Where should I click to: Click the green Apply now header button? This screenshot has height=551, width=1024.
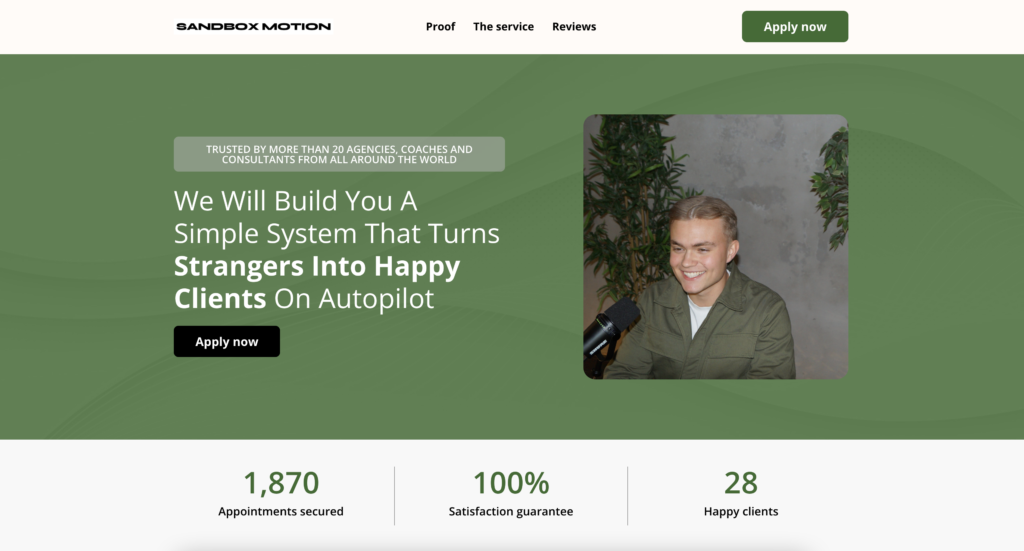click(795, 27)
